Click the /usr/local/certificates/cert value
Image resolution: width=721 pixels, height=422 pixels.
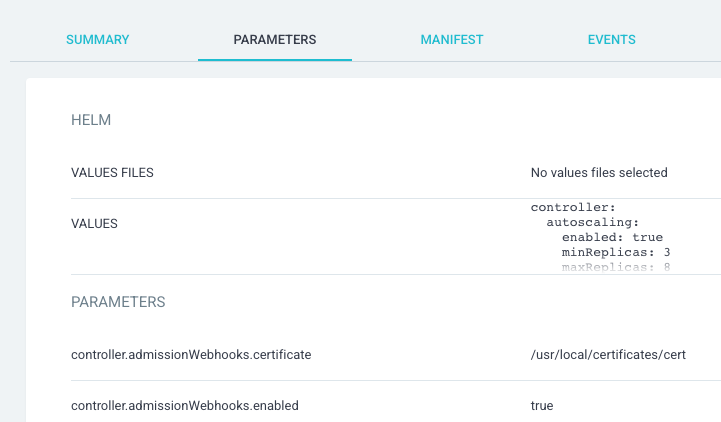click(x=609, y=355)
